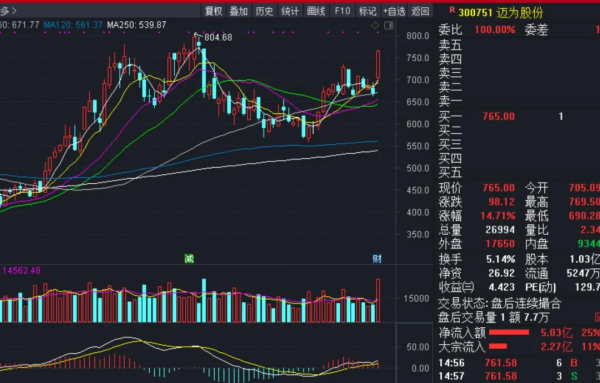The width and height of the screenshot is (600, 383).
Task: Click the blue 财 marker on chart
Action: (x=377, y=259)
